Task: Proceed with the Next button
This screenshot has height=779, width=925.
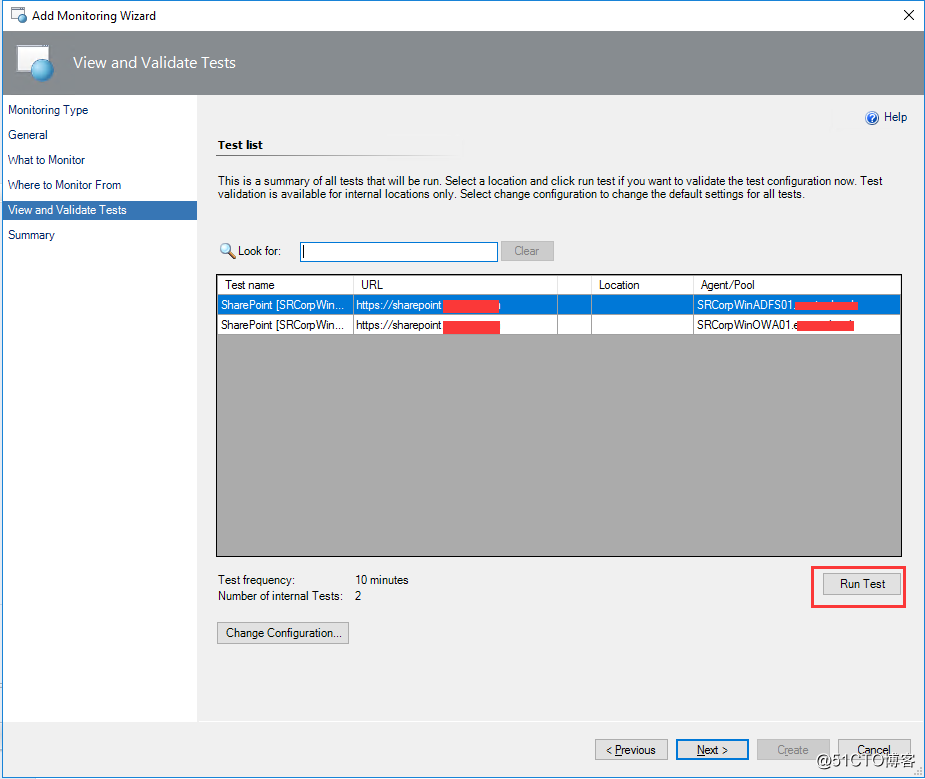Action: pos(712,750)
